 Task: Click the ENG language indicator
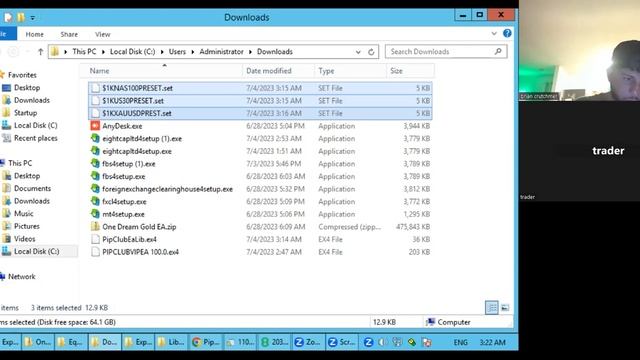[x=460, y=342]
